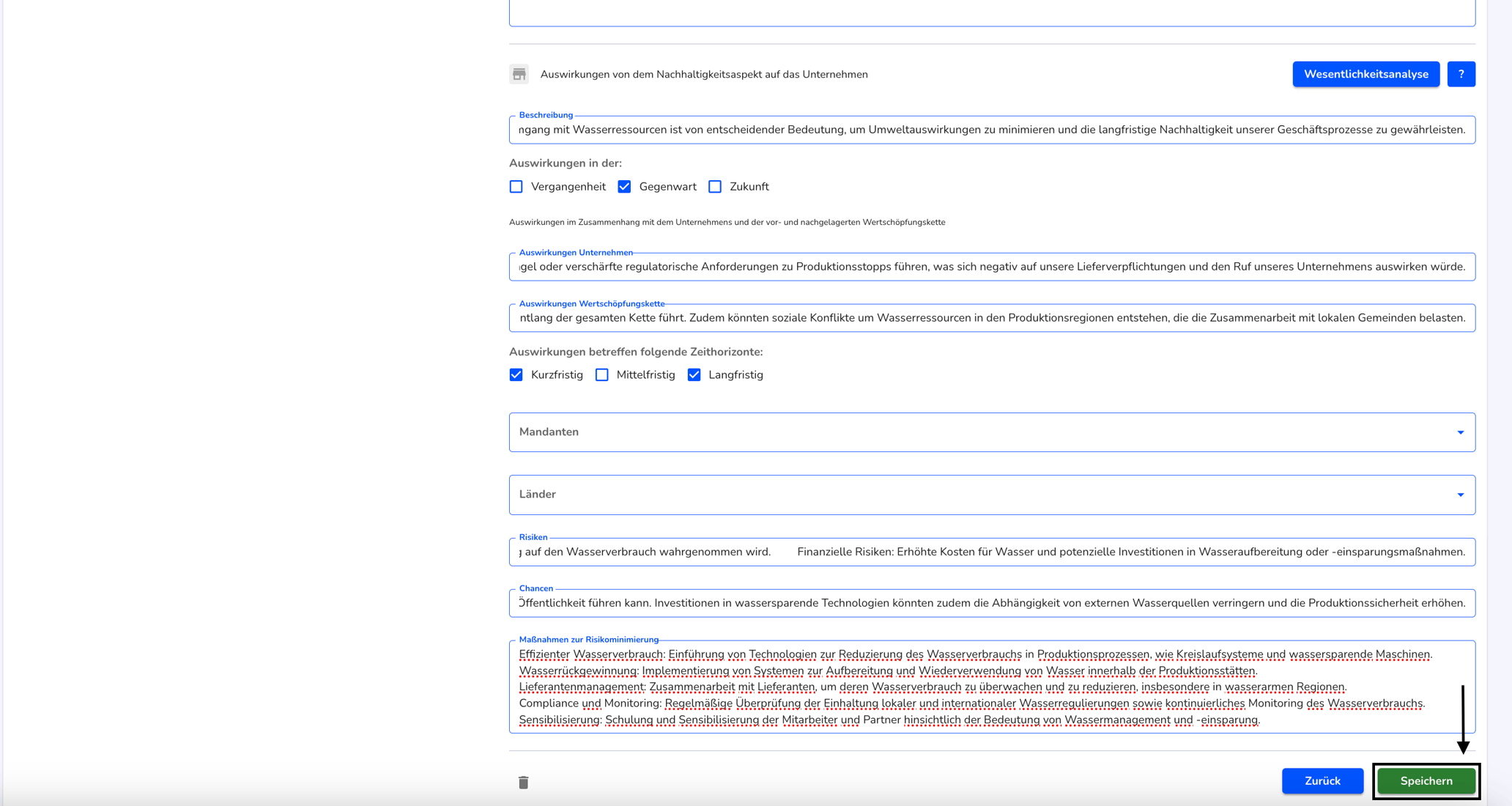
Task: Disable the Langfristig checkbox
Action: [x=694, y=375]
